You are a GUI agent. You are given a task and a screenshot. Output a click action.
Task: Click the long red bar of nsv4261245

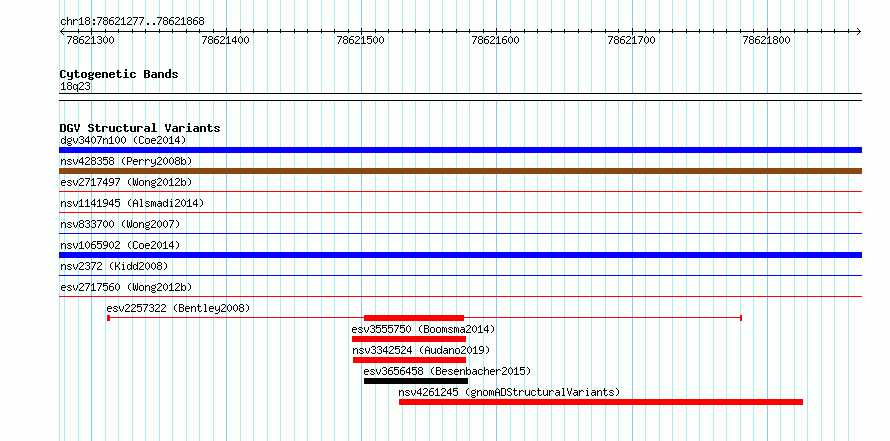(x=601, y=402)
